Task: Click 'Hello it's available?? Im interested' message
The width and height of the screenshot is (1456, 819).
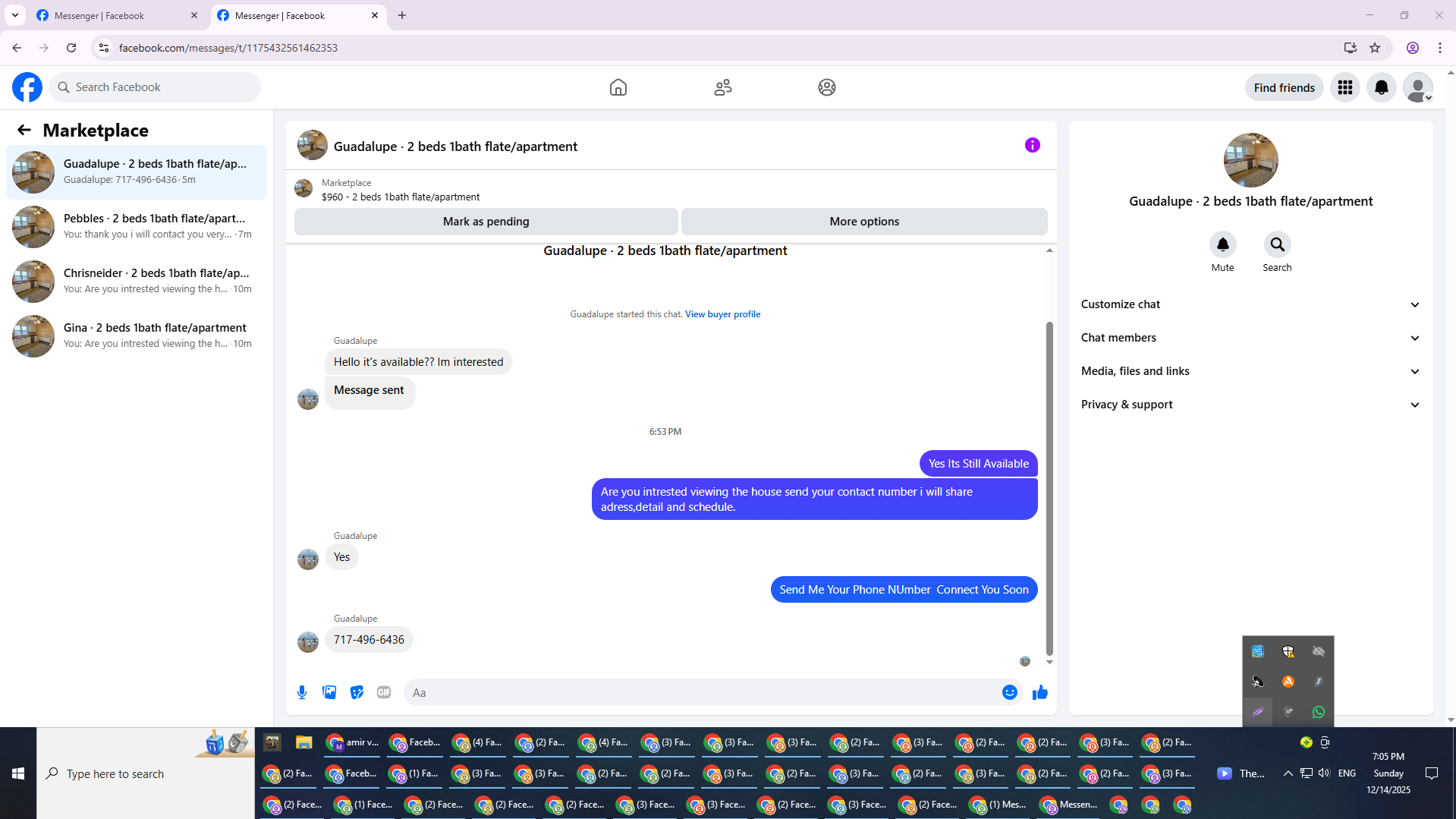Action: (x=418, y=362)
